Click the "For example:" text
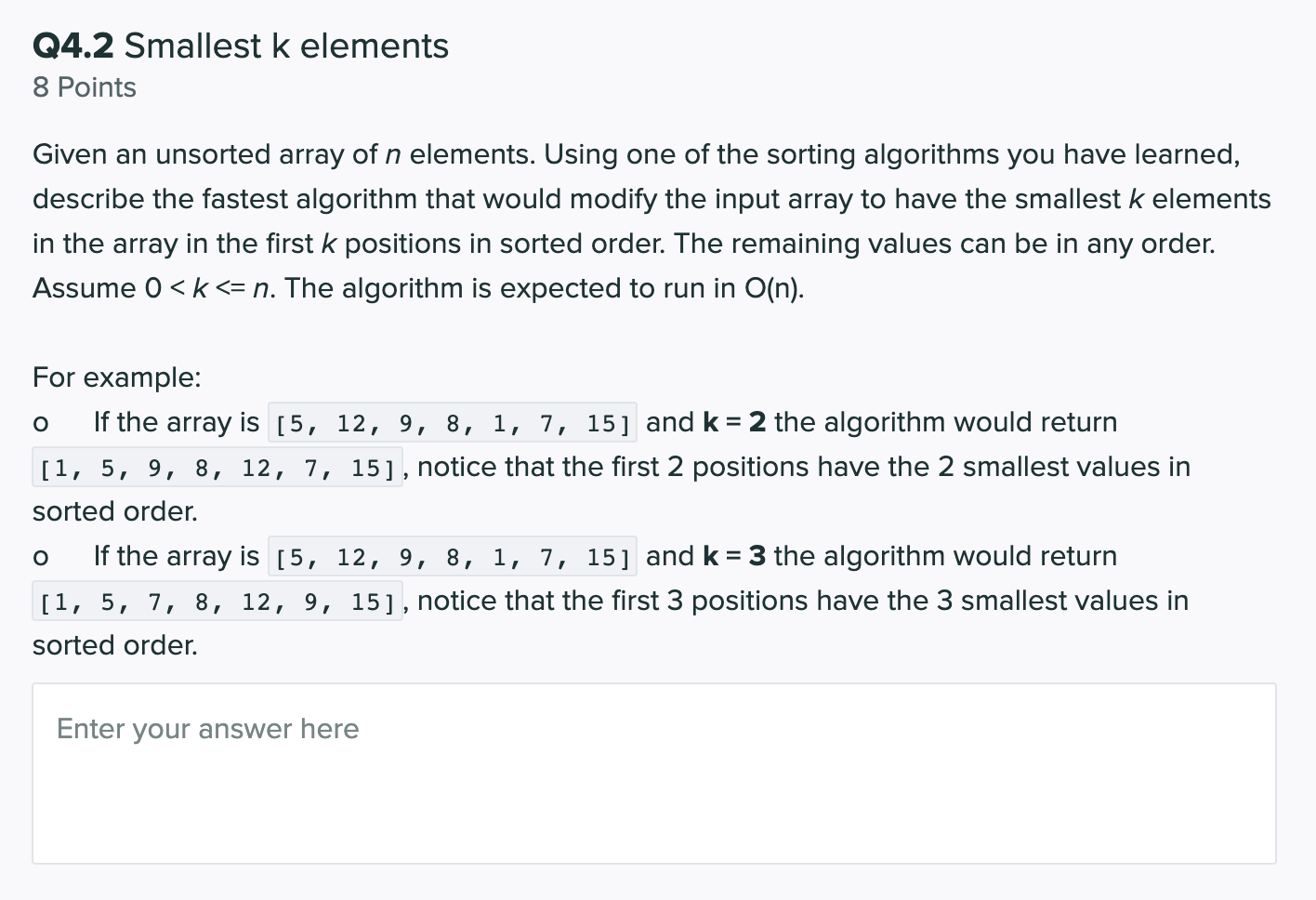 (x=117, y=377)
